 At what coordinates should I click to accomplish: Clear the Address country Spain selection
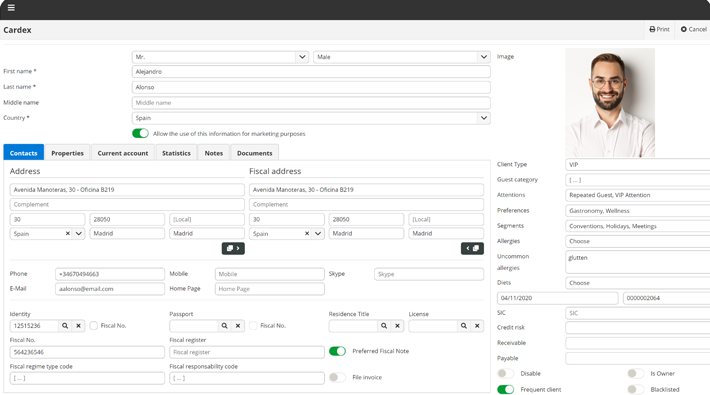tap(67, 233)
